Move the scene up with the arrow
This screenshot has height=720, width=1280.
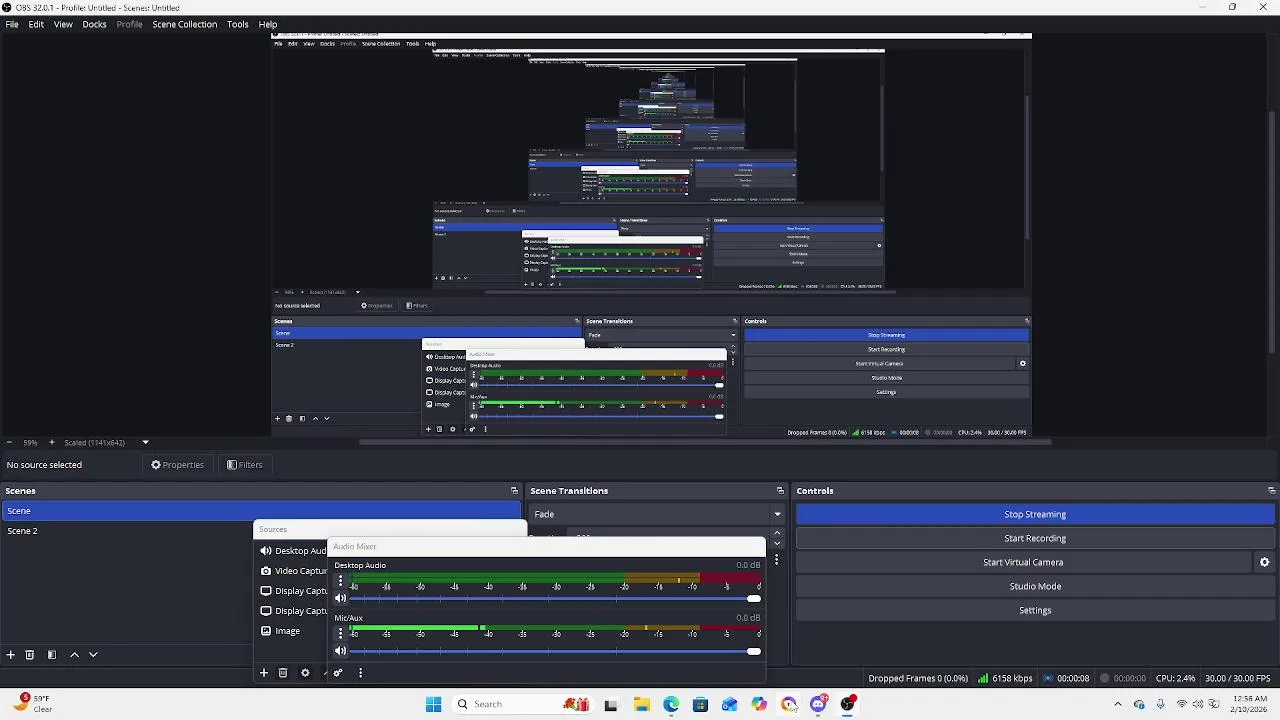[74, 655]
